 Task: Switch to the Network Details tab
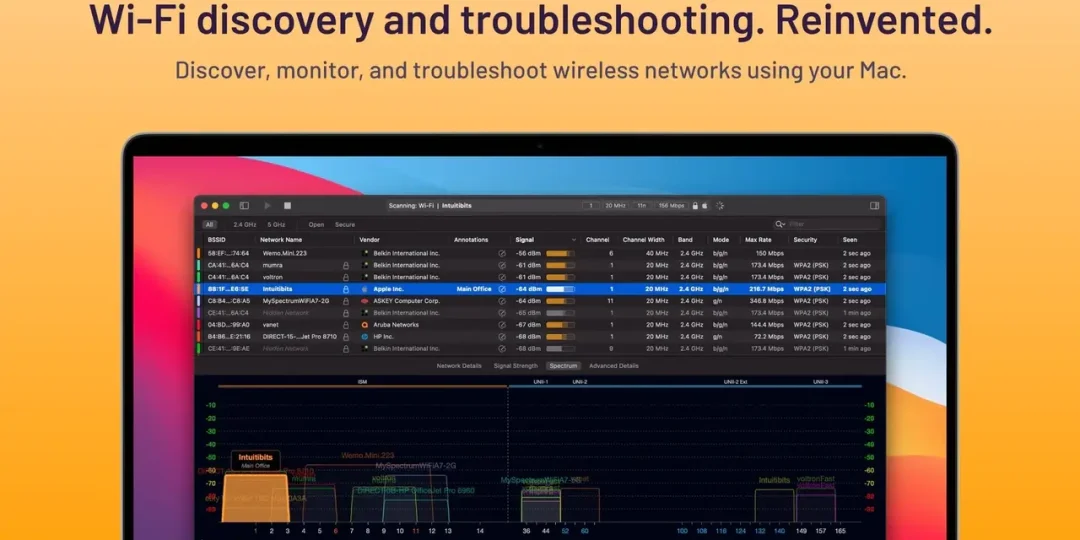click(459, 366)
